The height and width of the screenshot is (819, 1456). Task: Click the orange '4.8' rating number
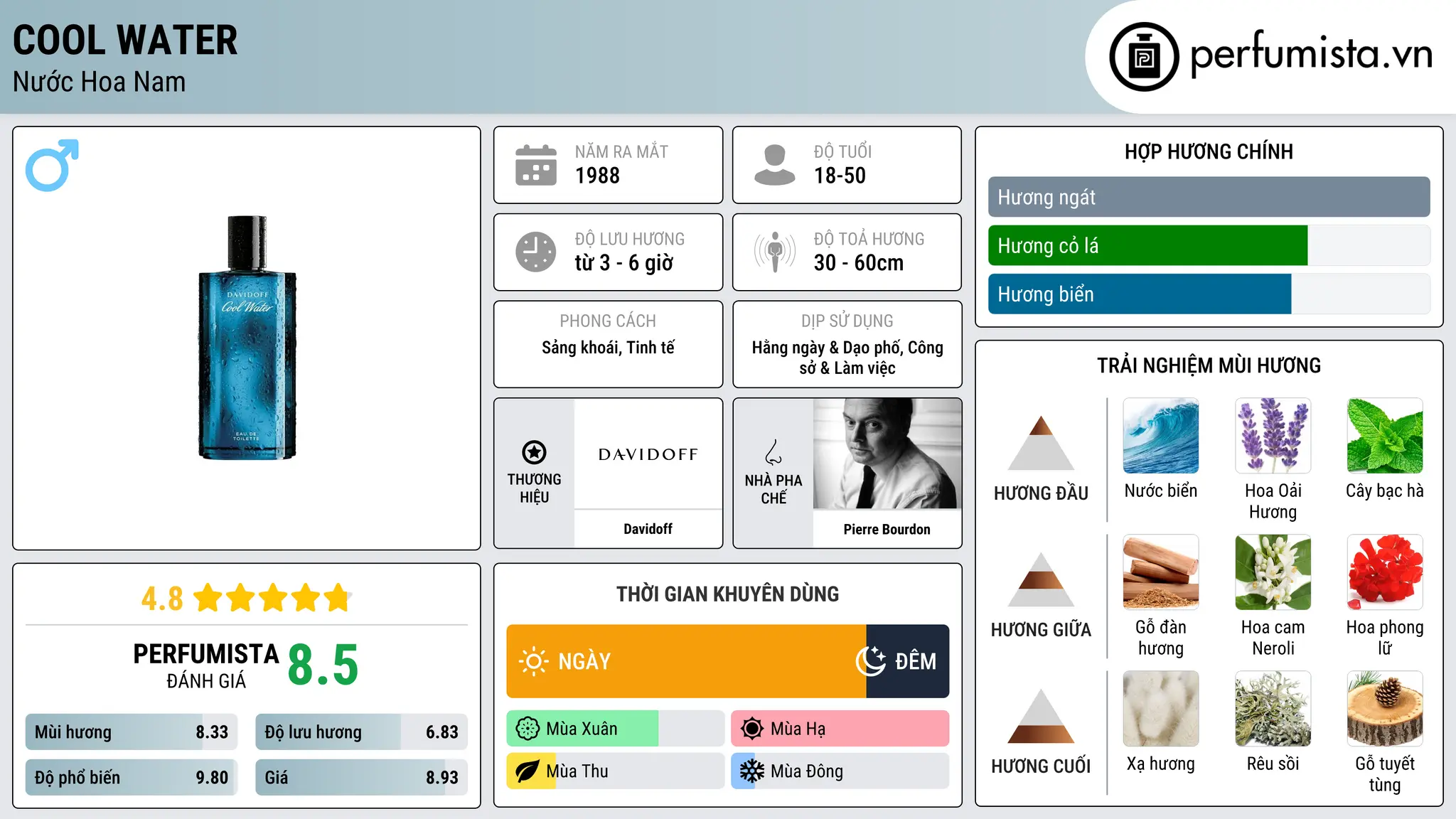coord(162,599)
